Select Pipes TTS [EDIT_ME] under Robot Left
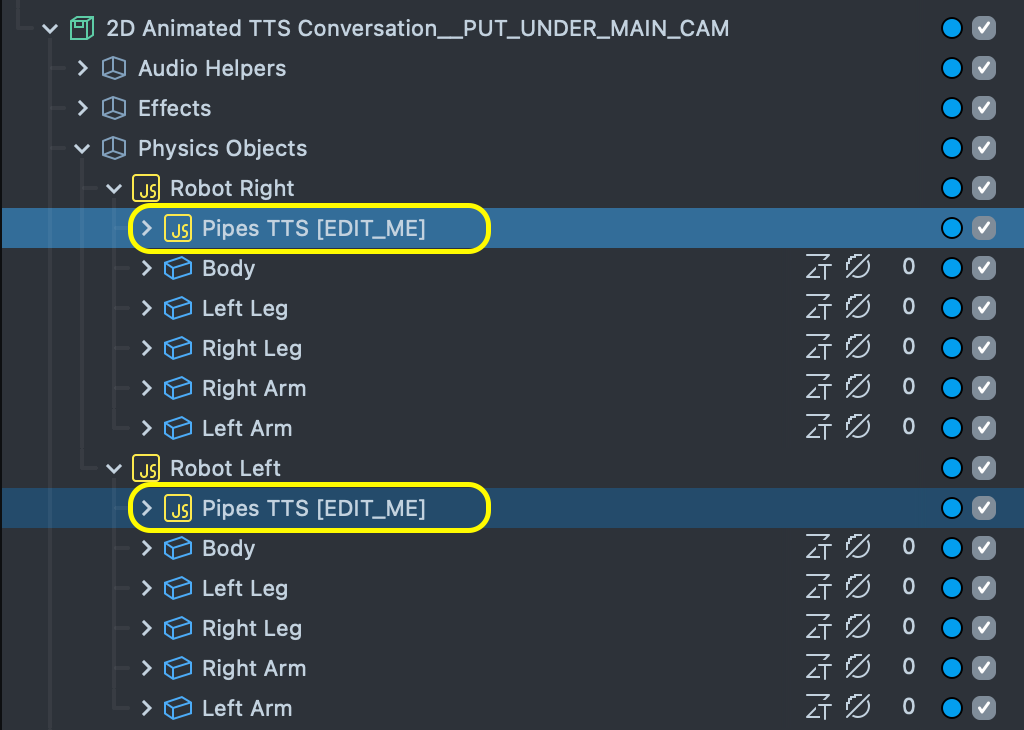 point(313,508)
